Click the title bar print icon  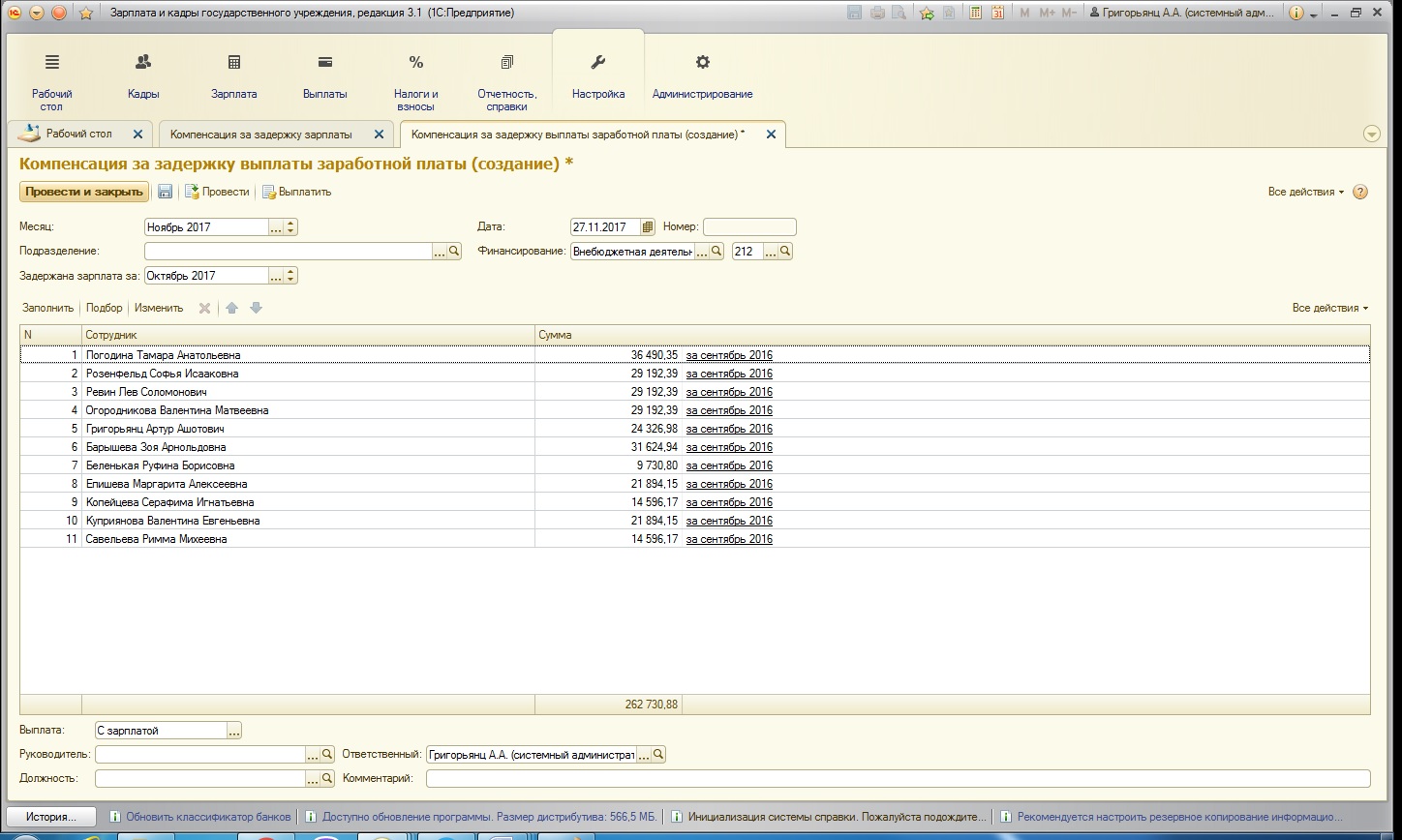(877, 13)
